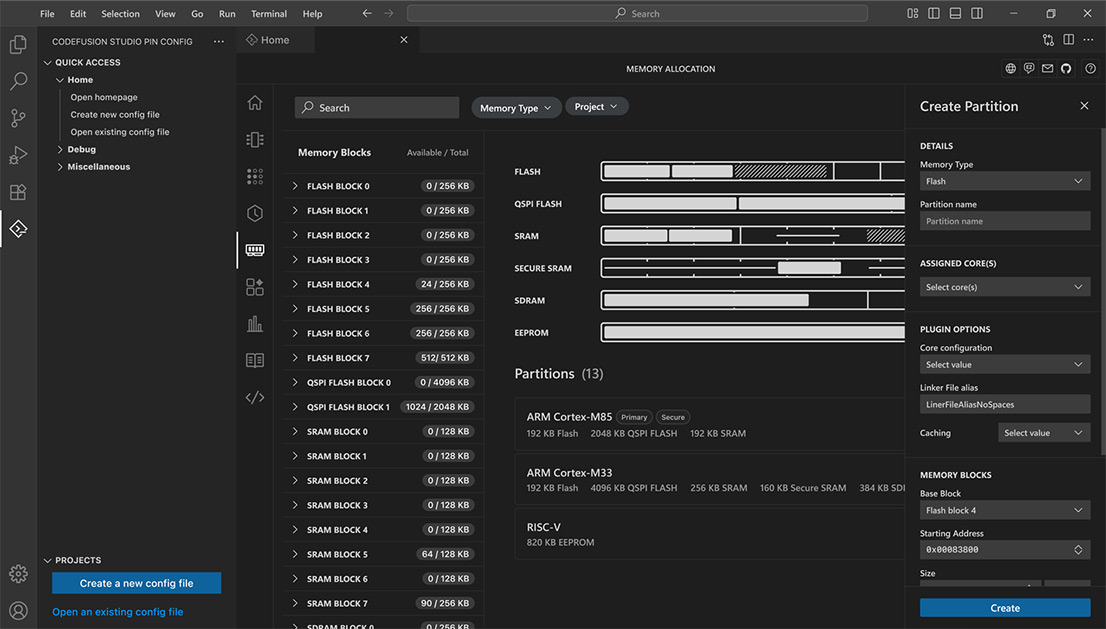Open the Registers dot-grid tool icon
This screenshot has height=629, width=1106.
pyautogui.click(x=255, y=176)
